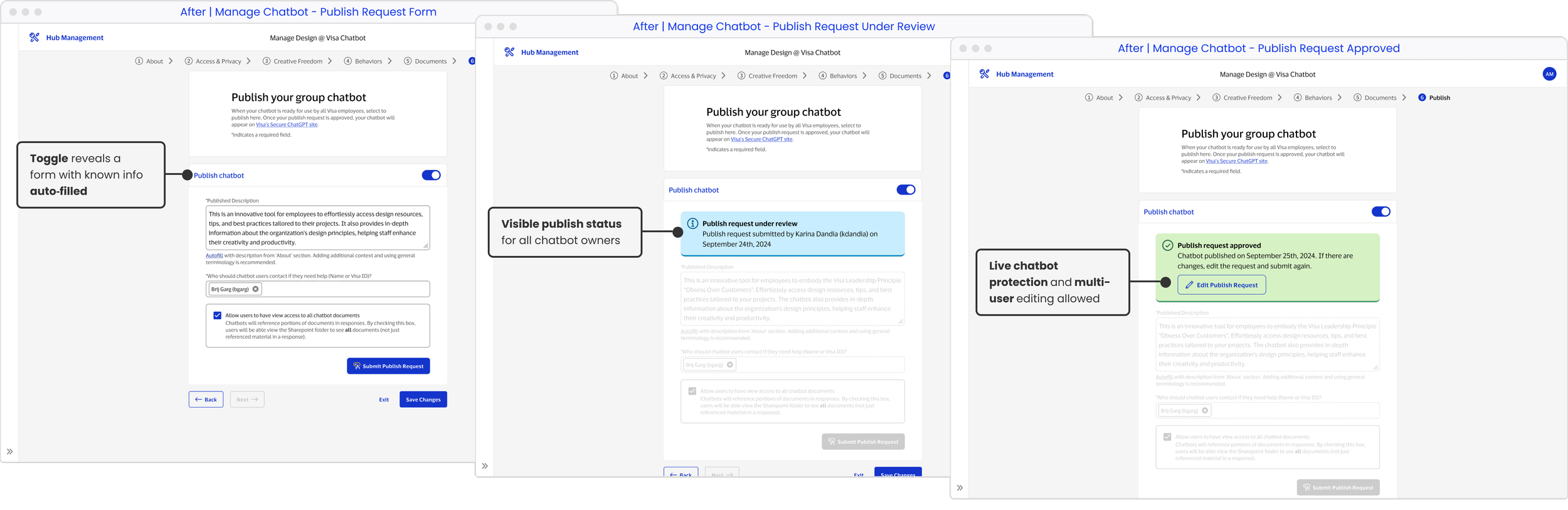Click info icon in 'Publish request under review' banner
The width and height of the screenshot is (1568, 510).
pyautogui.click(x=692, y=223)
